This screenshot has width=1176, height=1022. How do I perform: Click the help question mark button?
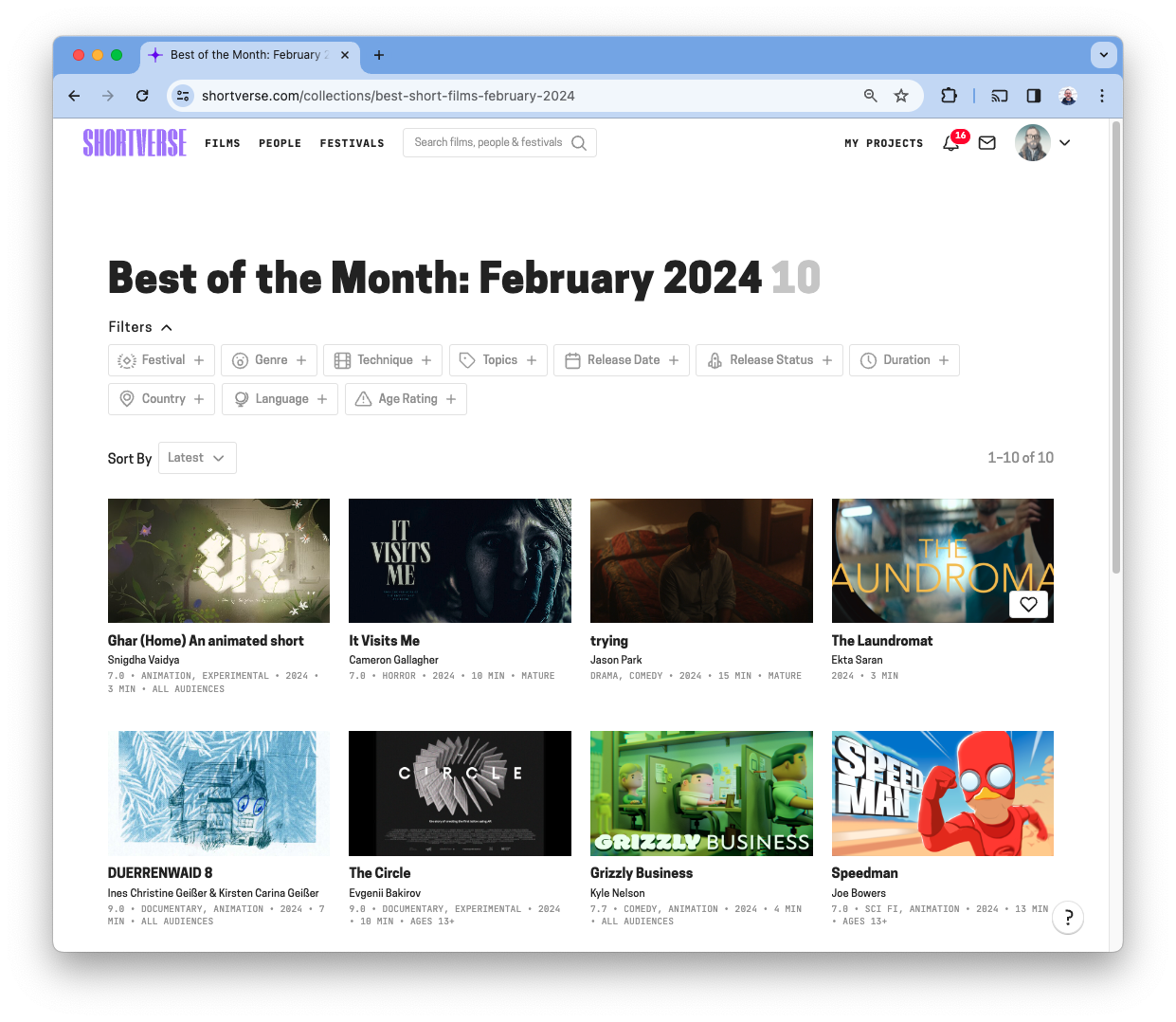[1068, 918]
